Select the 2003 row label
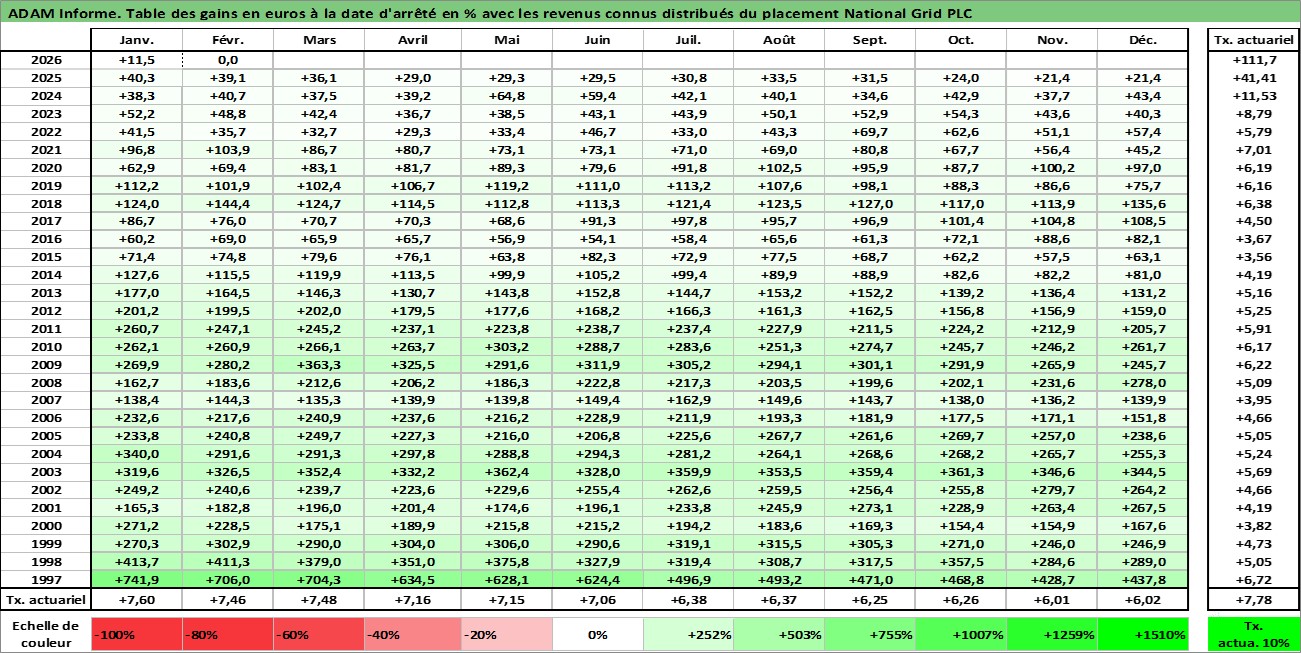The width and height of the screenshot is (1301, 653). (46, 473)
